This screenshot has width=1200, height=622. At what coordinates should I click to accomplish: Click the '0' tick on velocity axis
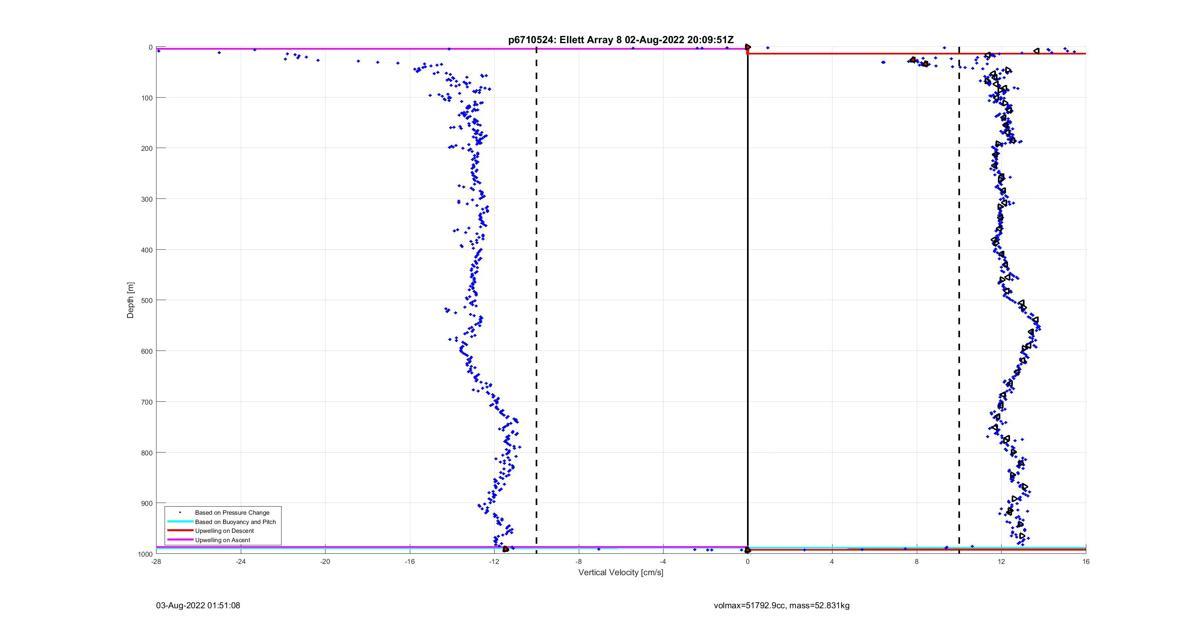pos(748,561)
